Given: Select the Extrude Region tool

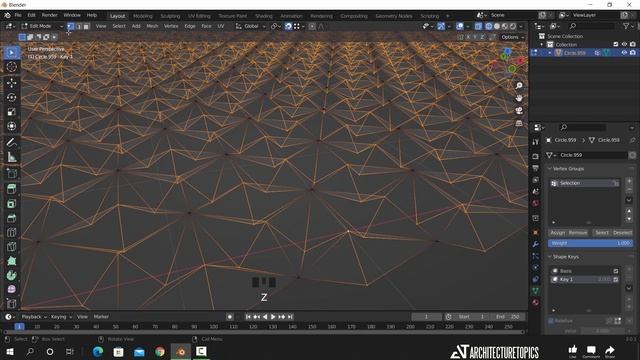Looking at the screenshot, I should click(11, 189).
